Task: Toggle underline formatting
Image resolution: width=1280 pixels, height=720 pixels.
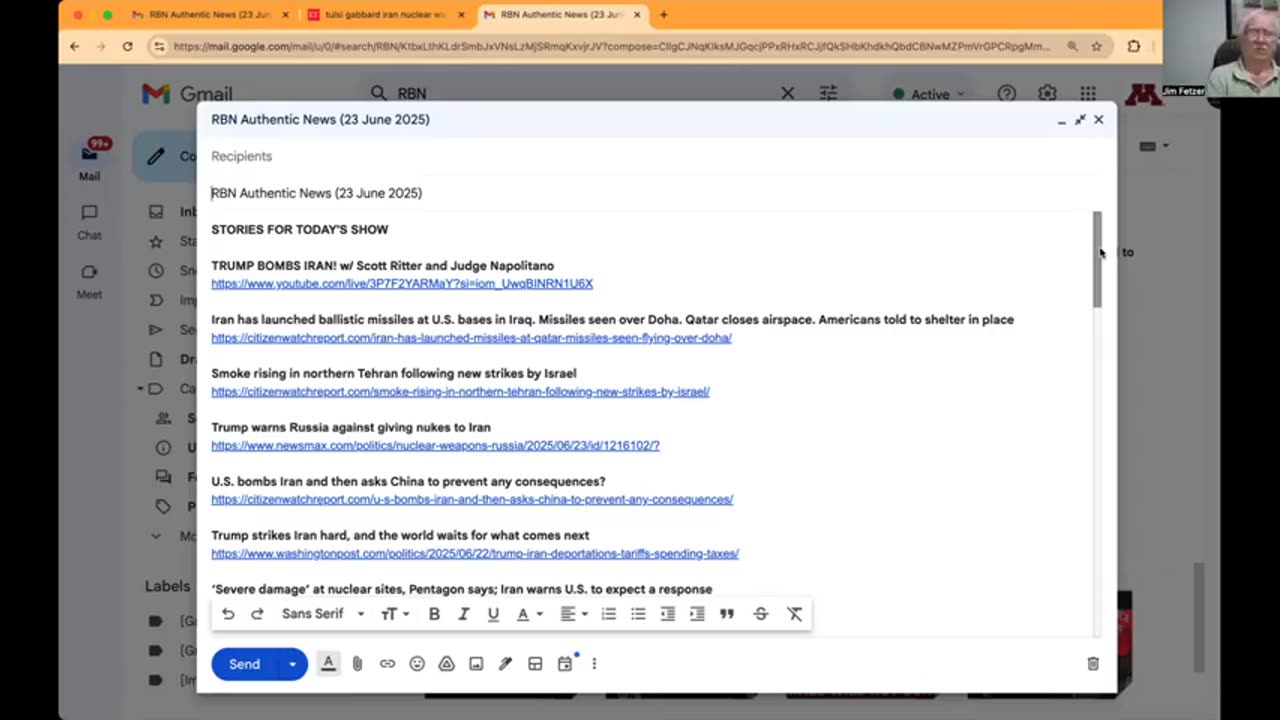Action: pos(493,614)
